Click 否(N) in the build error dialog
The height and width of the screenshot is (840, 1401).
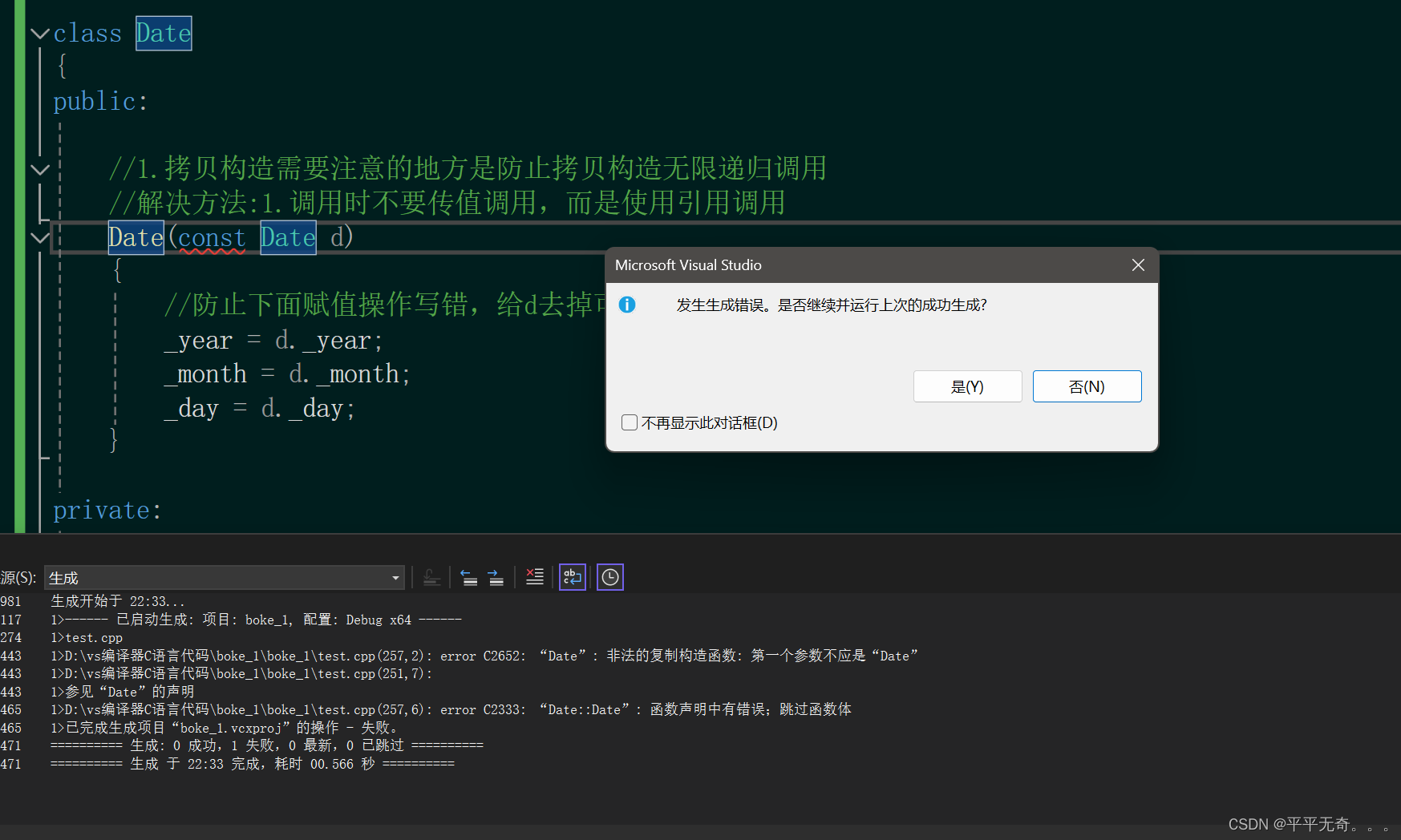1087,386
